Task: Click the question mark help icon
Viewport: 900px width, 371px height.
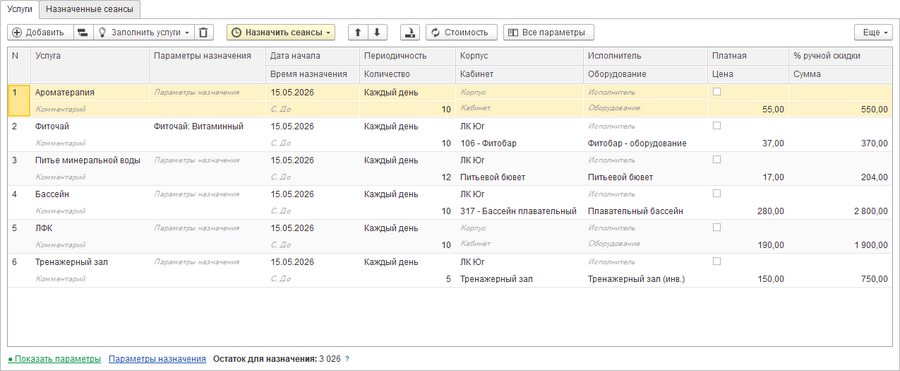Action: (x=347, y=359)
